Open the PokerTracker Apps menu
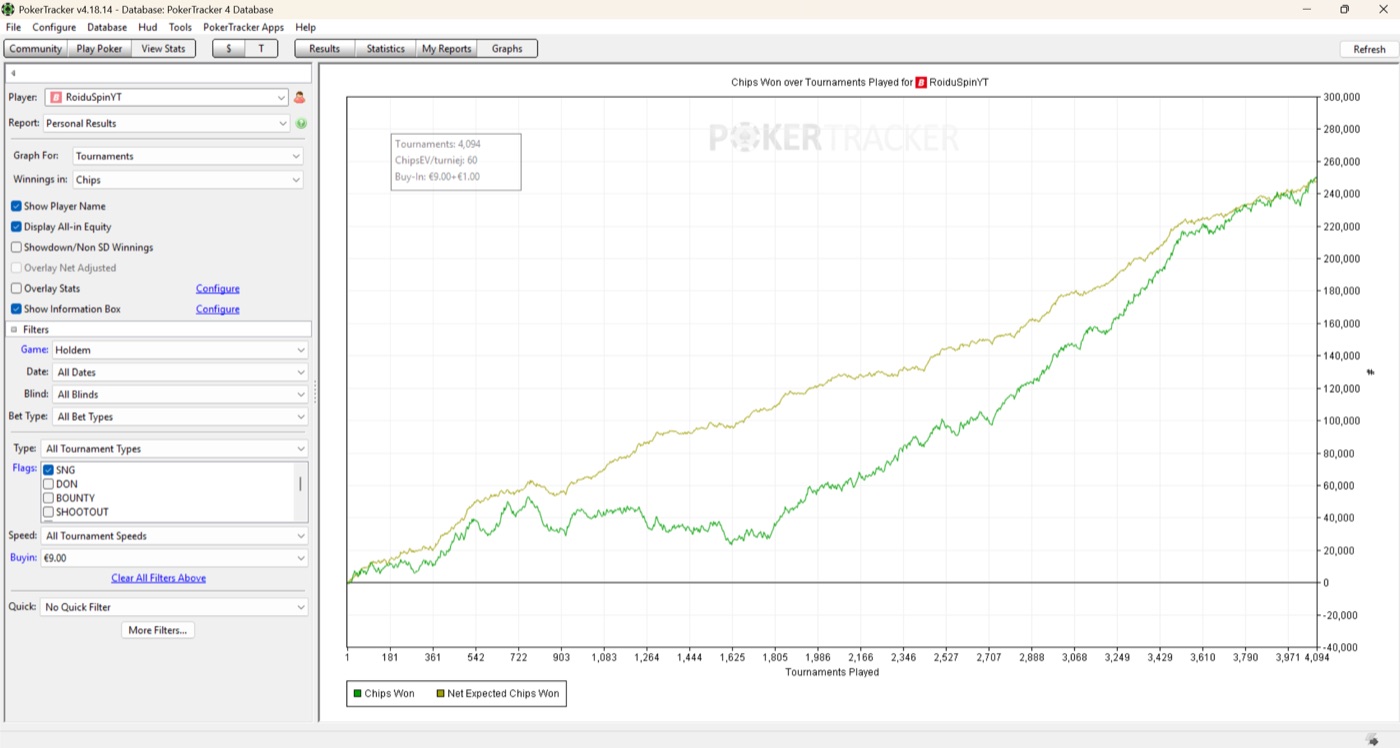 pos(243,27)
